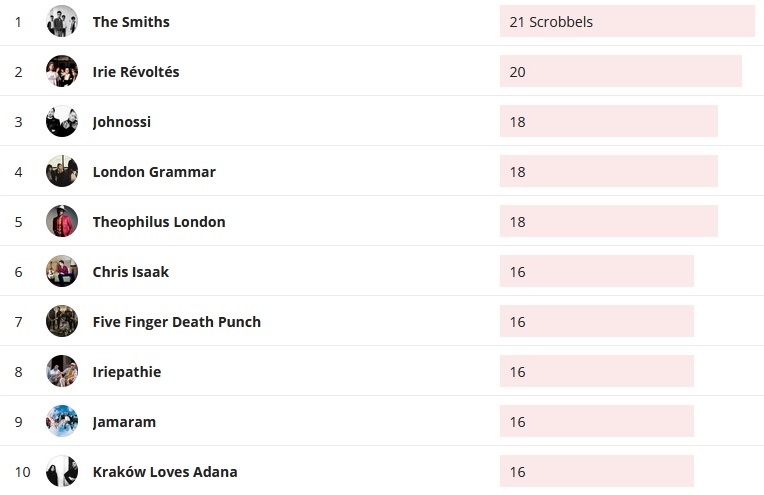
Task: Click the Jamaram avatar thumbnail
Action: 62,421
